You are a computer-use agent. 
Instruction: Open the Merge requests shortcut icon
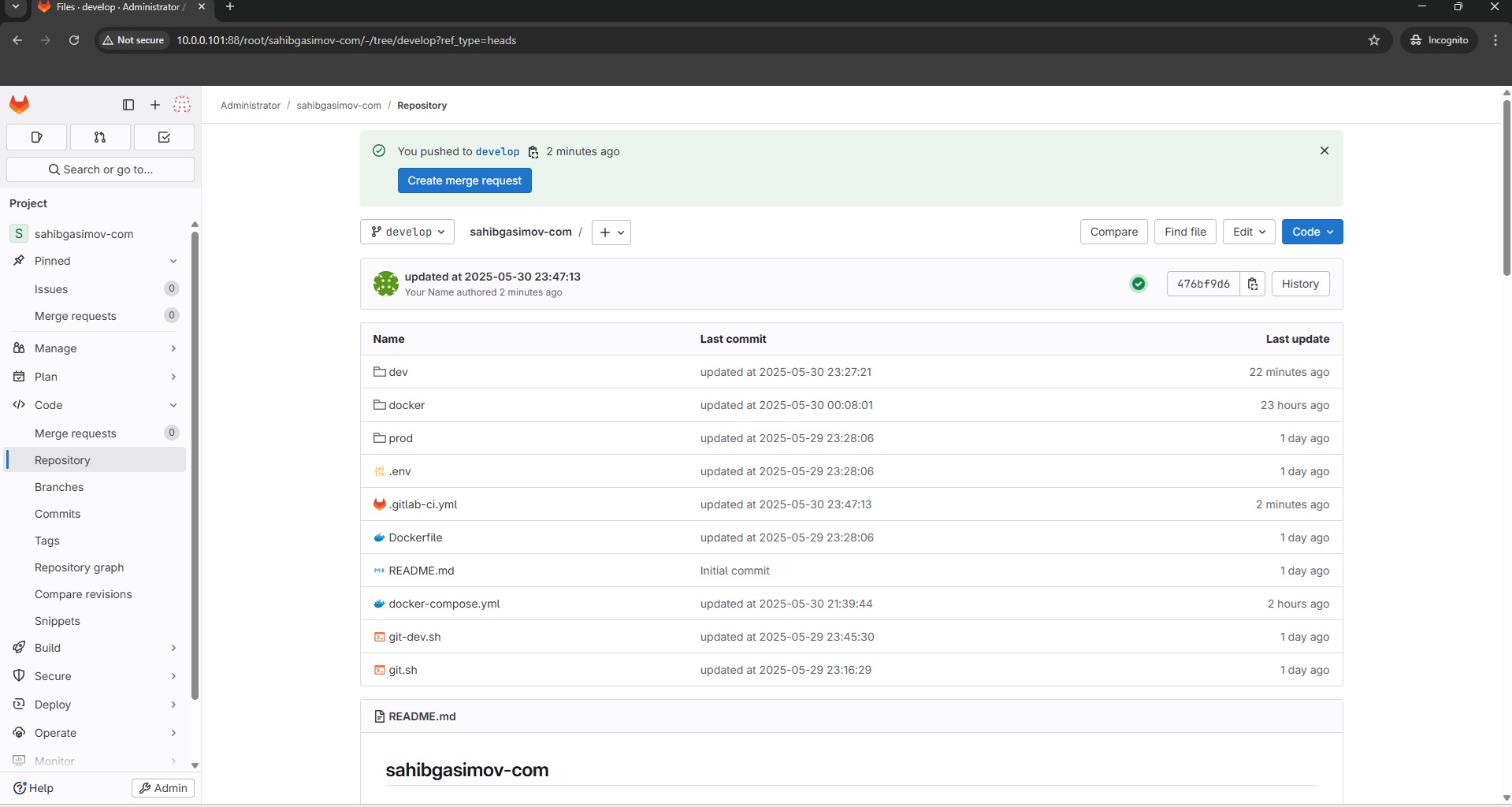pos(100,137)
